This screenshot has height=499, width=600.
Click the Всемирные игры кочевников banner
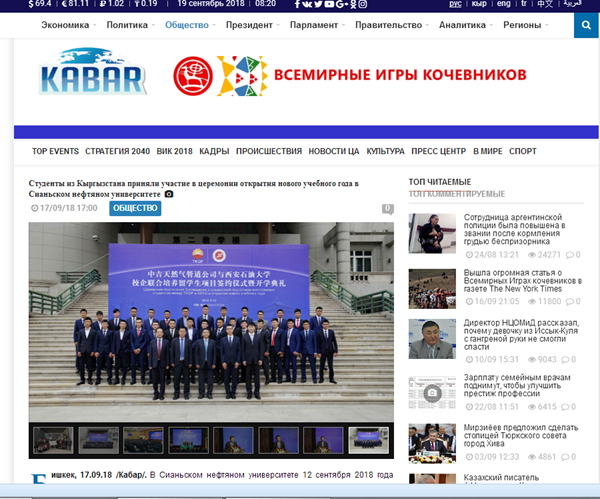point(350,75)
